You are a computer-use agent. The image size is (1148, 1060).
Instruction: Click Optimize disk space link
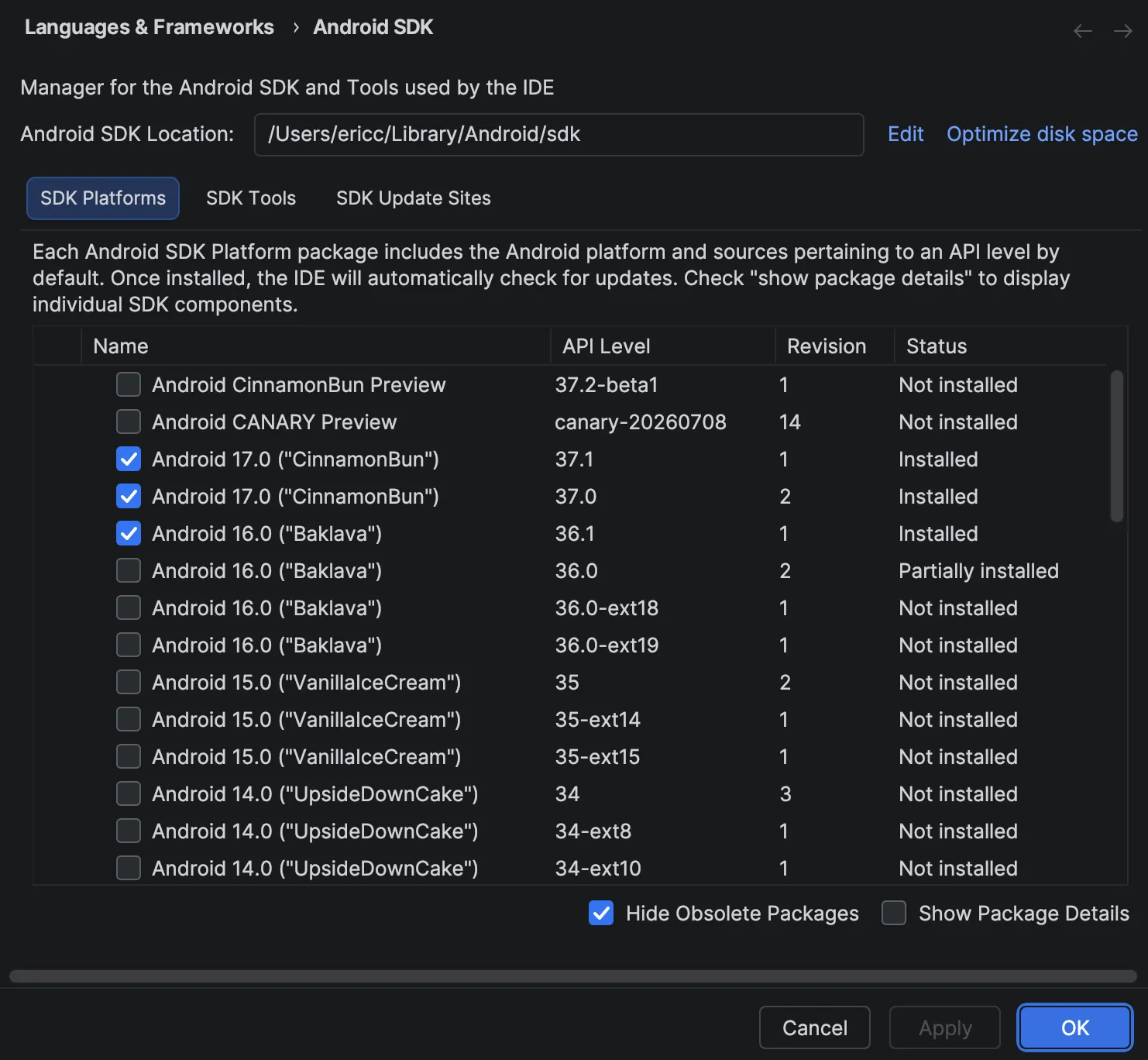[x=1042, y=134]
